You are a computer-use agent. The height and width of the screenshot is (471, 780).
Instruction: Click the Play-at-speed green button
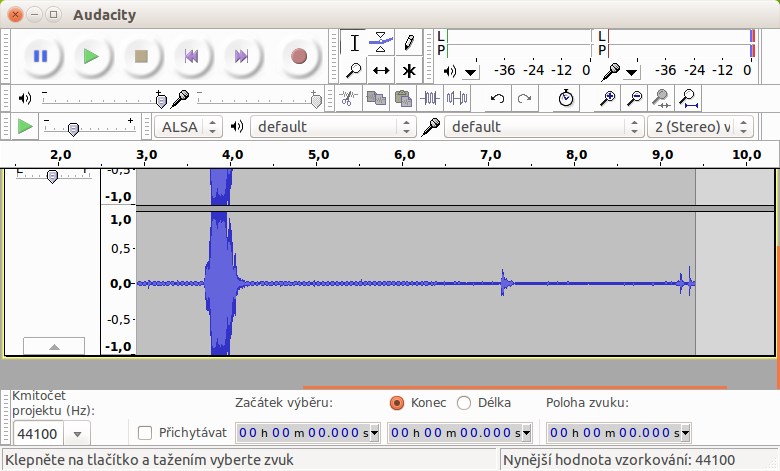point(25,126)
